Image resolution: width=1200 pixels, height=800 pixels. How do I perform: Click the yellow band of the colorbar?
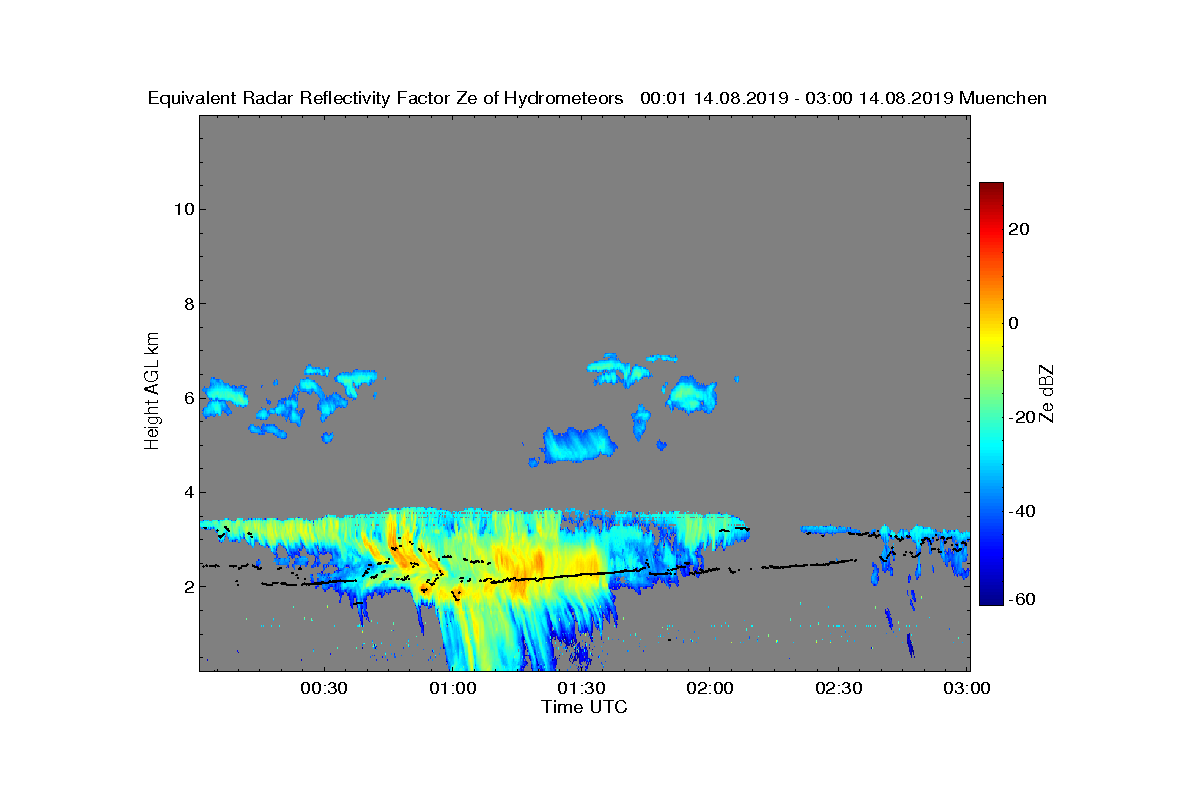991,340
